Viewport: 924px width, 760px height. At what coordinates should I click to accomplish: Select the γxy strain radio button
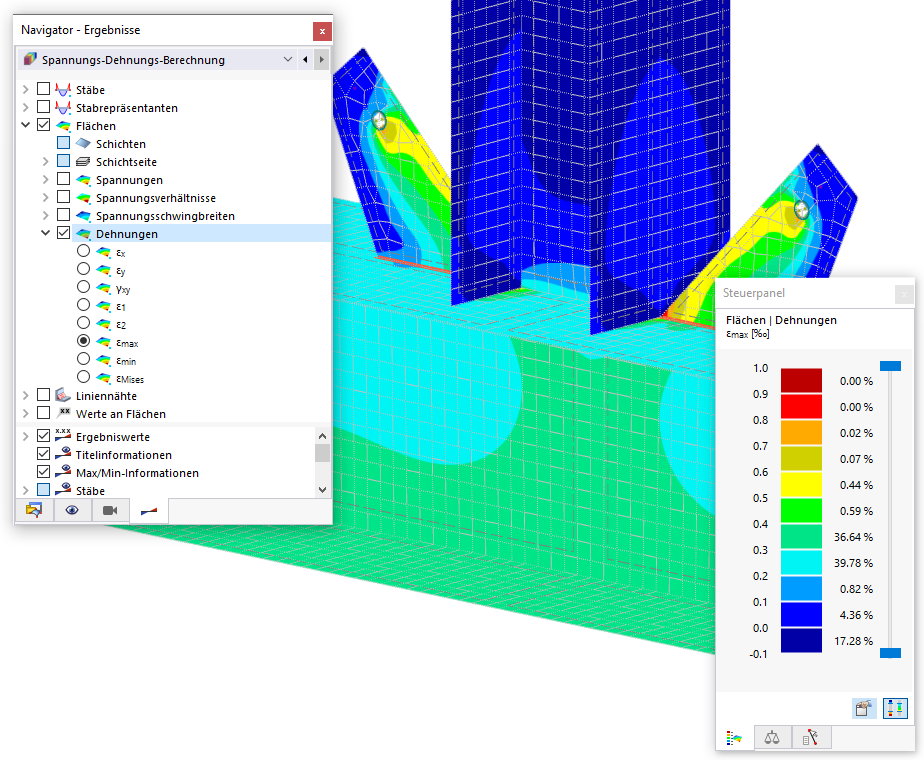84,287
